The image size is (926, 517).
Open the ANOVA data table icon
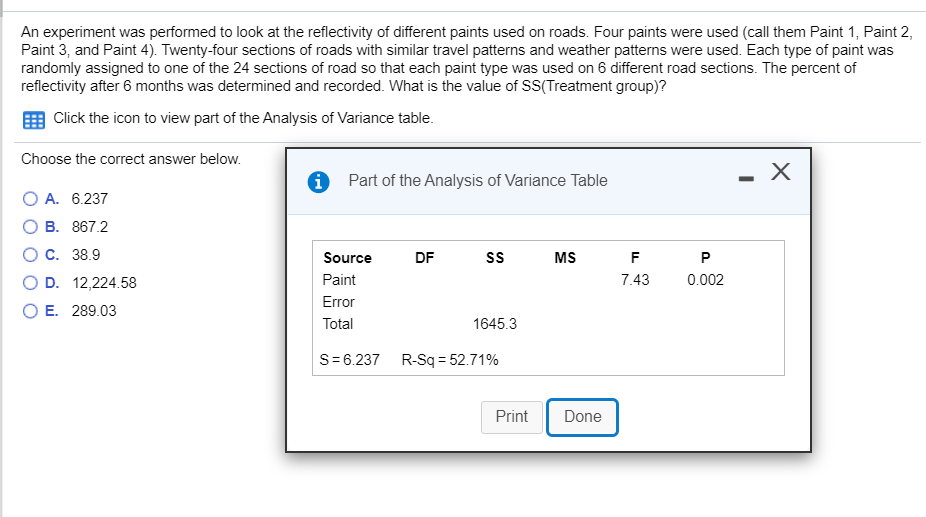tap(32, 119)
